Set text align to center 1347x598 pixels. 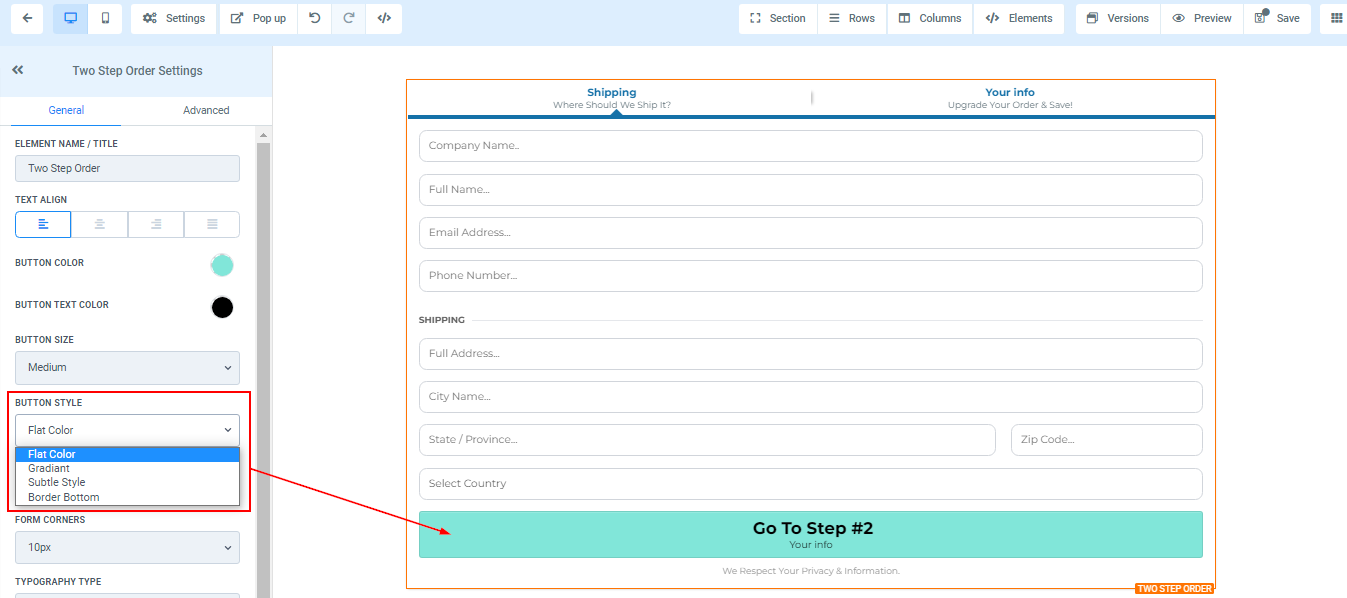click(x=100, y=225)
